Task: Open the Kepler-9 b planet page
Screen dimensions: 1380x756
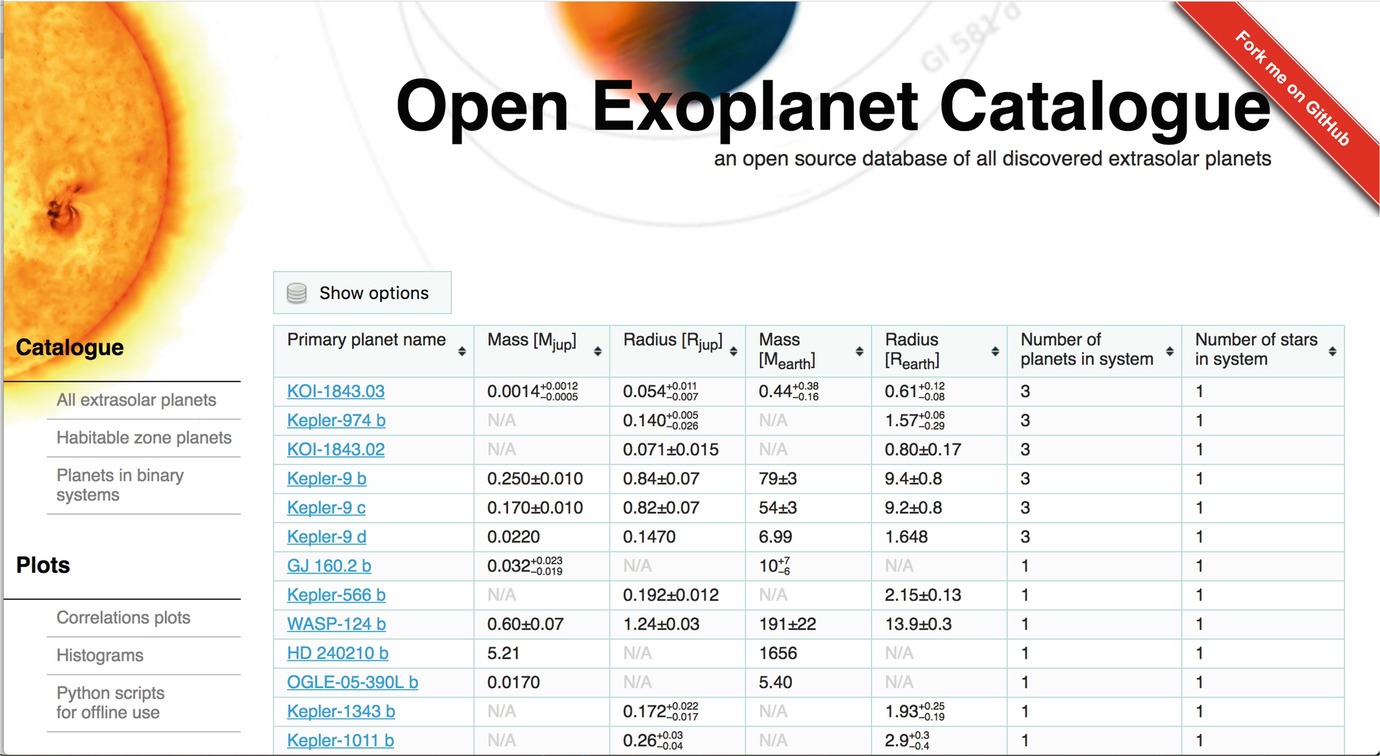Action: click(327, 478)
